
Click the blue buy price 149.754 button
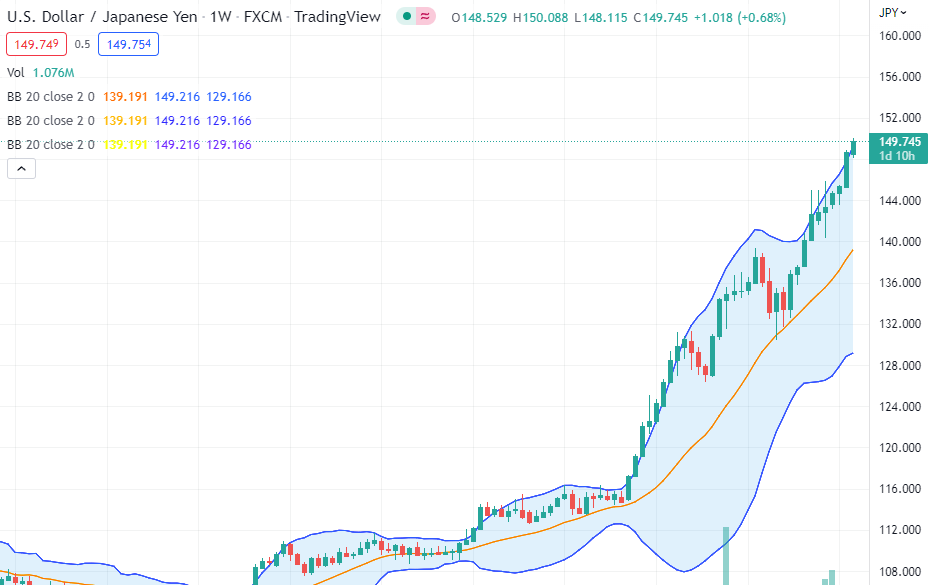coord(129,44)
